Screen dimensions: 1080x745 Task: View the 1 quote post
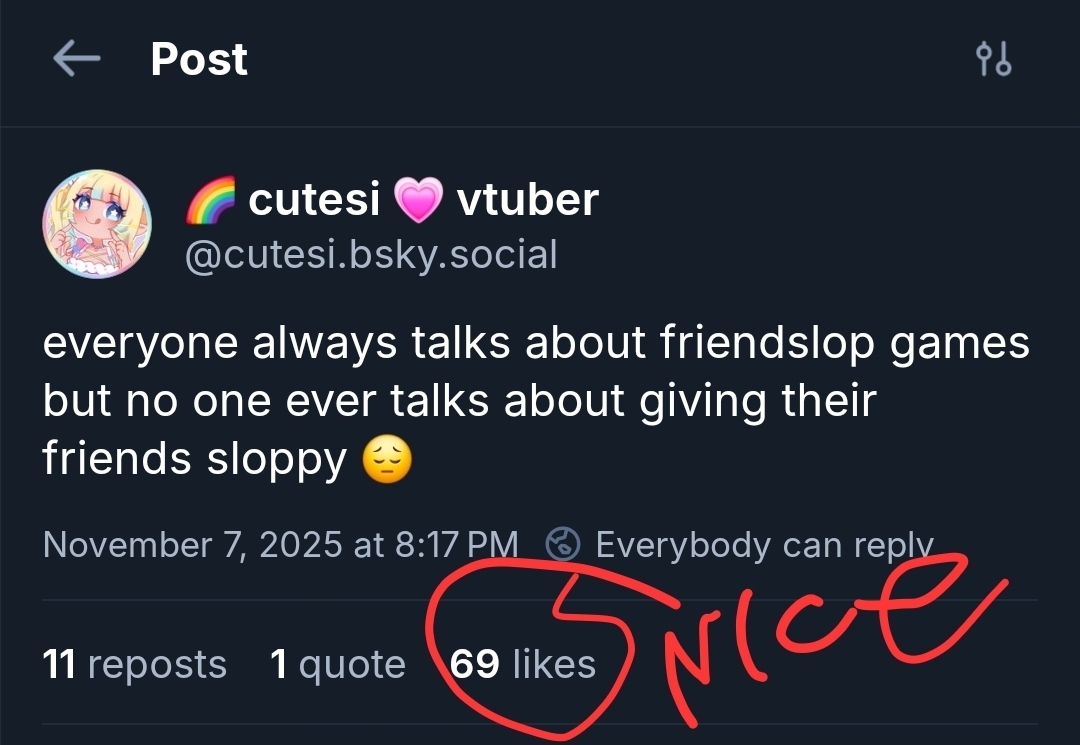coord(338,664)
